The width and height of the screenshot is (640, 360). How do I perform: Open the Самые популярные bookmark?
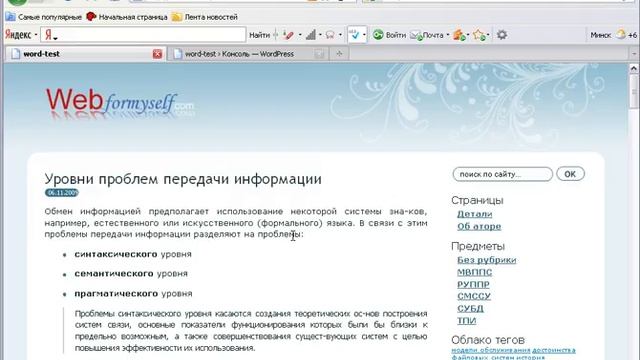44,17
